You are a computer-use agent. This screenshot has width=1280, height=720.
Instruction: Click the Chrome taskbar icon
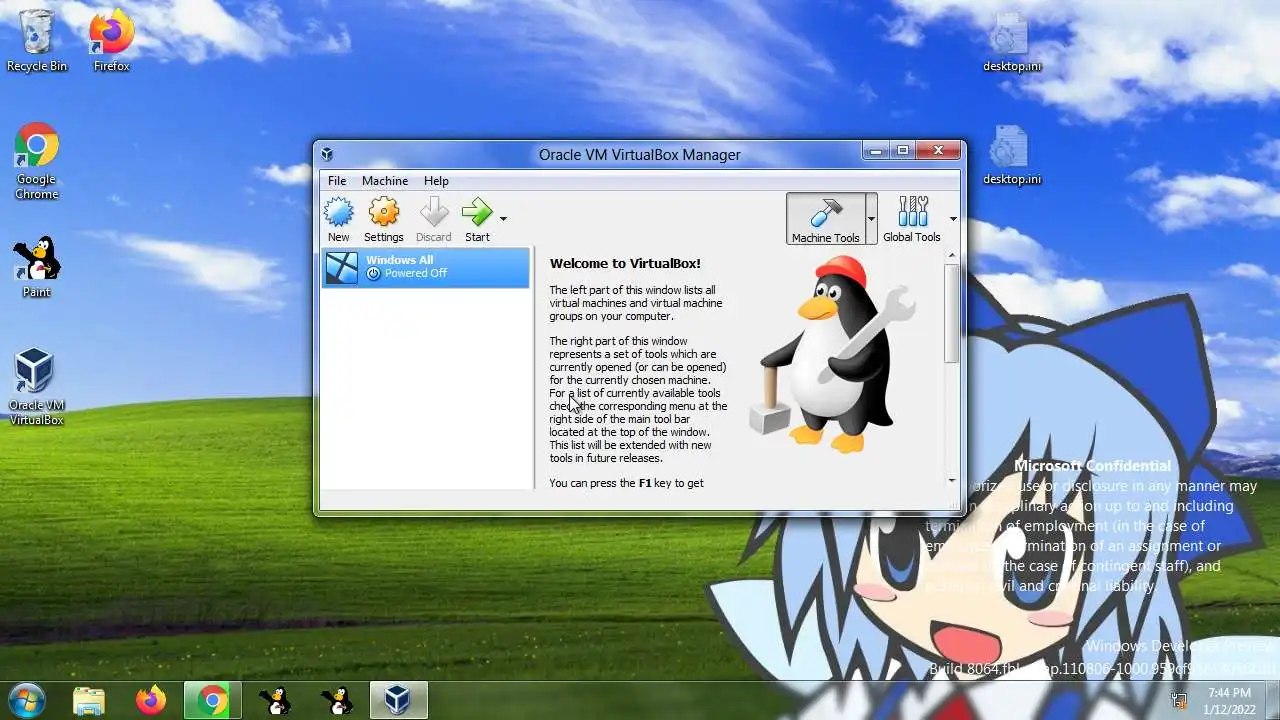click(x=213, y=700)
